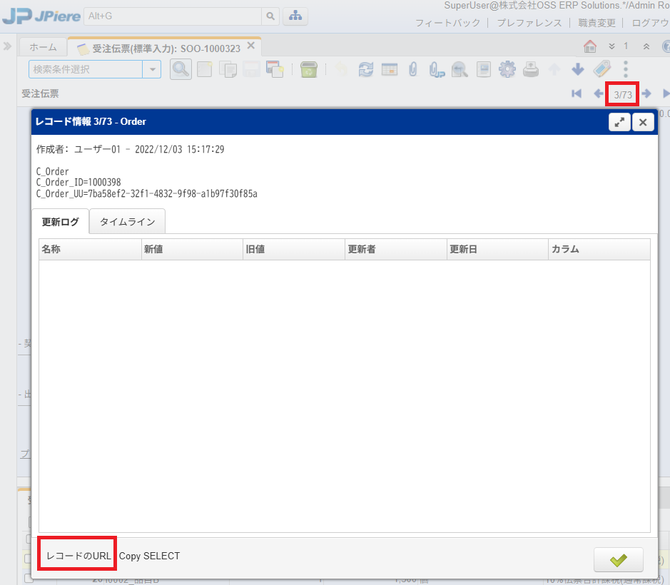Viewport: 670px width, 585px height.
Task: Open the Attachment paperclip icon
Action: click(413, 69)
